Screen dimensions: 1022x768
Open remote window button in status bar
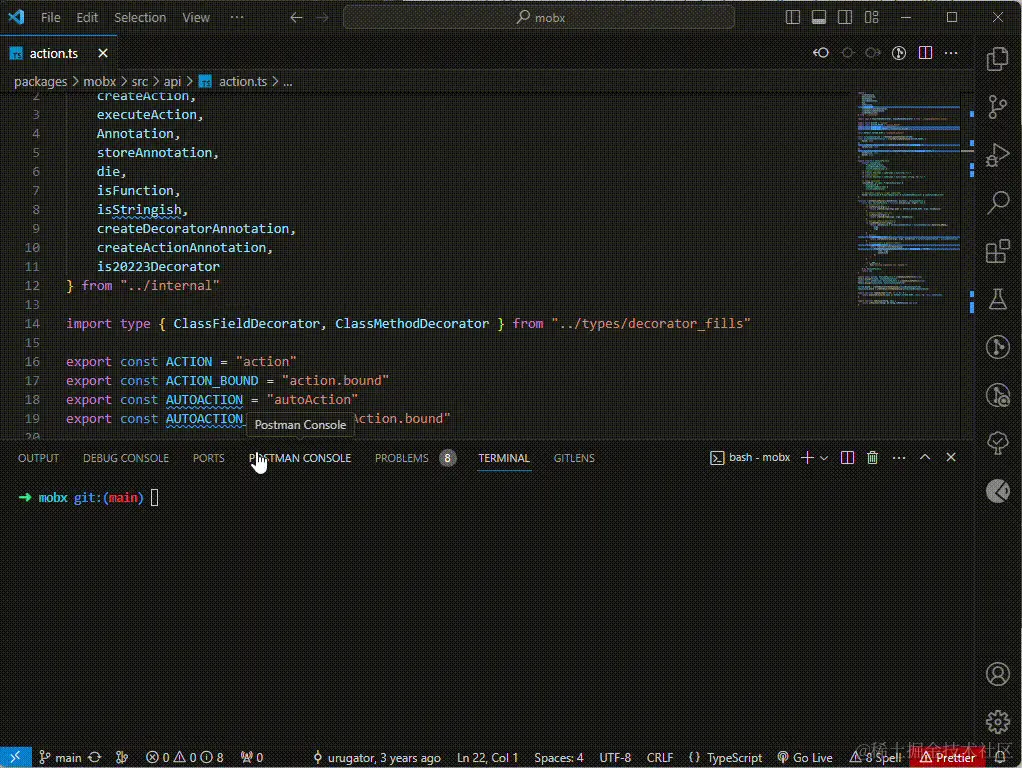16,757
